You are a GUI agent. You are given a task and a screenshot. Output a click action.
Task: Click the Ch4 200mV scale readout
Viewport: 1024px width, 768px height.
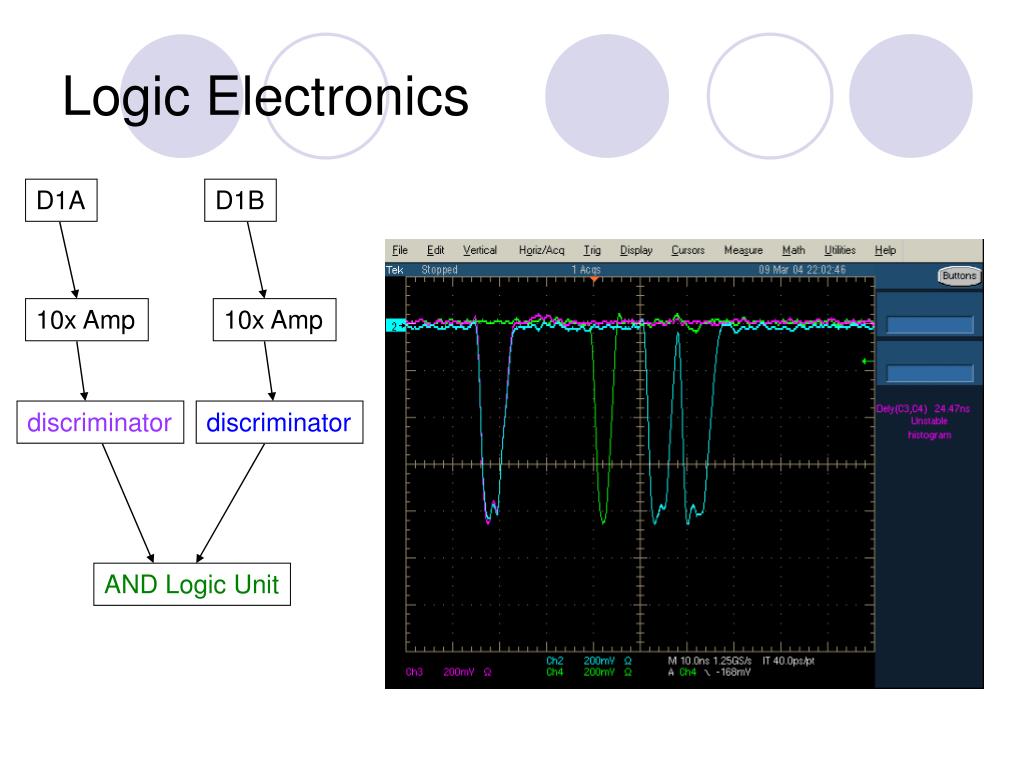[x=589, y=672]
